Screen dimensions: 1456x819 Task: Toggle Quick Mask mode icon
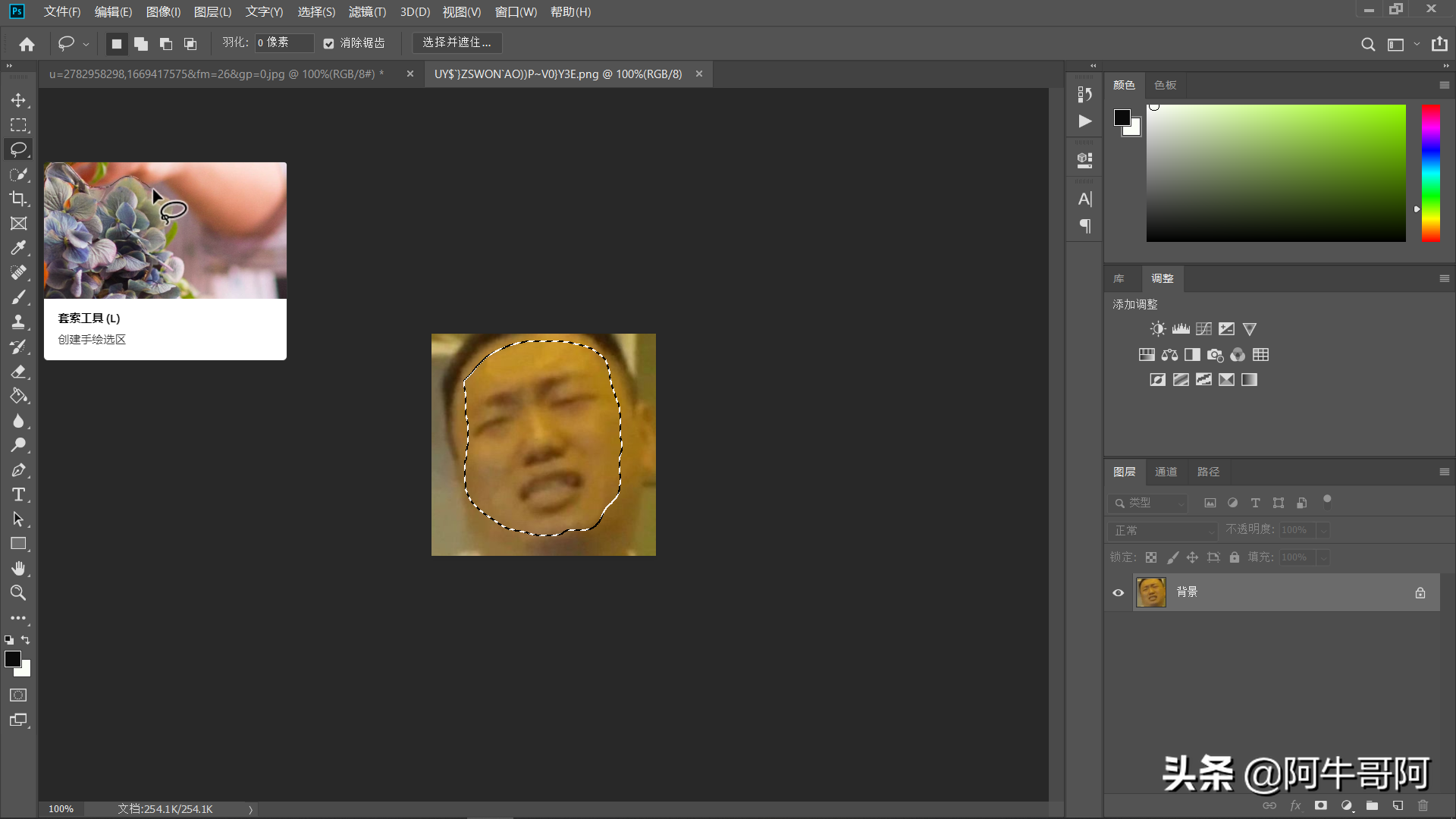coord(18,695)
